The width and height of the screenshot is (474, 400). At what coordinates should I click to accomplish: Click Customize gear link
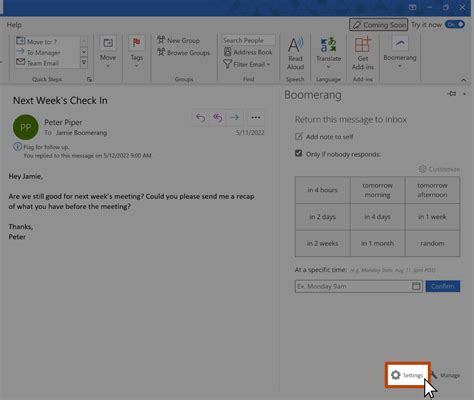point(439,169)
